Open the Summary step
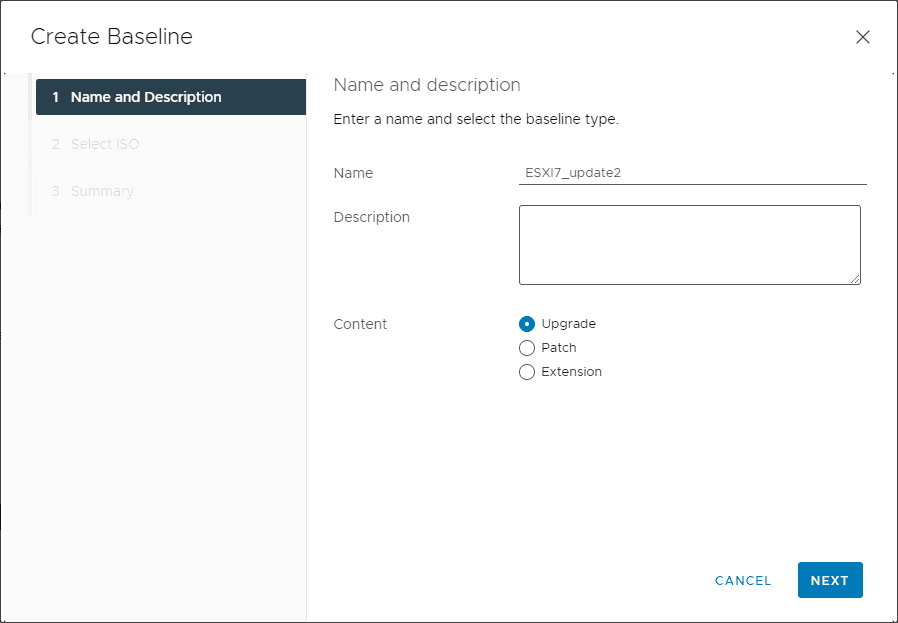The height and width of the screenshot is (623, 898). coord(101,191)
